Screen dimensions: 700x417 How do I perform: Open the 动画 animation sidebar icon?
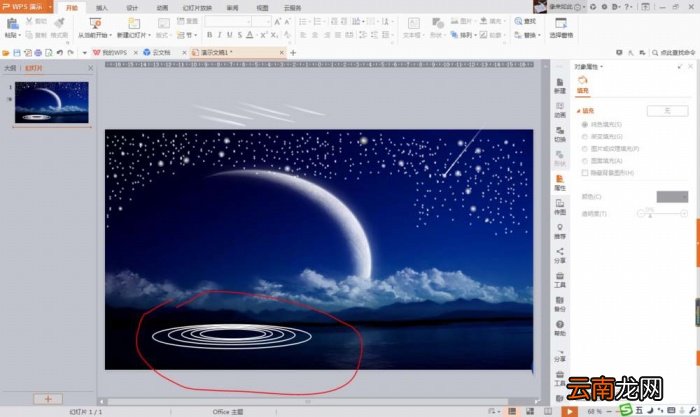point(560,110)
